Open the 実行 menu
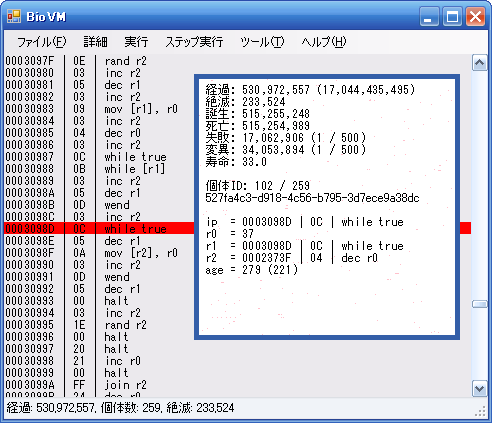492x423 pixels. click(136, 42)
